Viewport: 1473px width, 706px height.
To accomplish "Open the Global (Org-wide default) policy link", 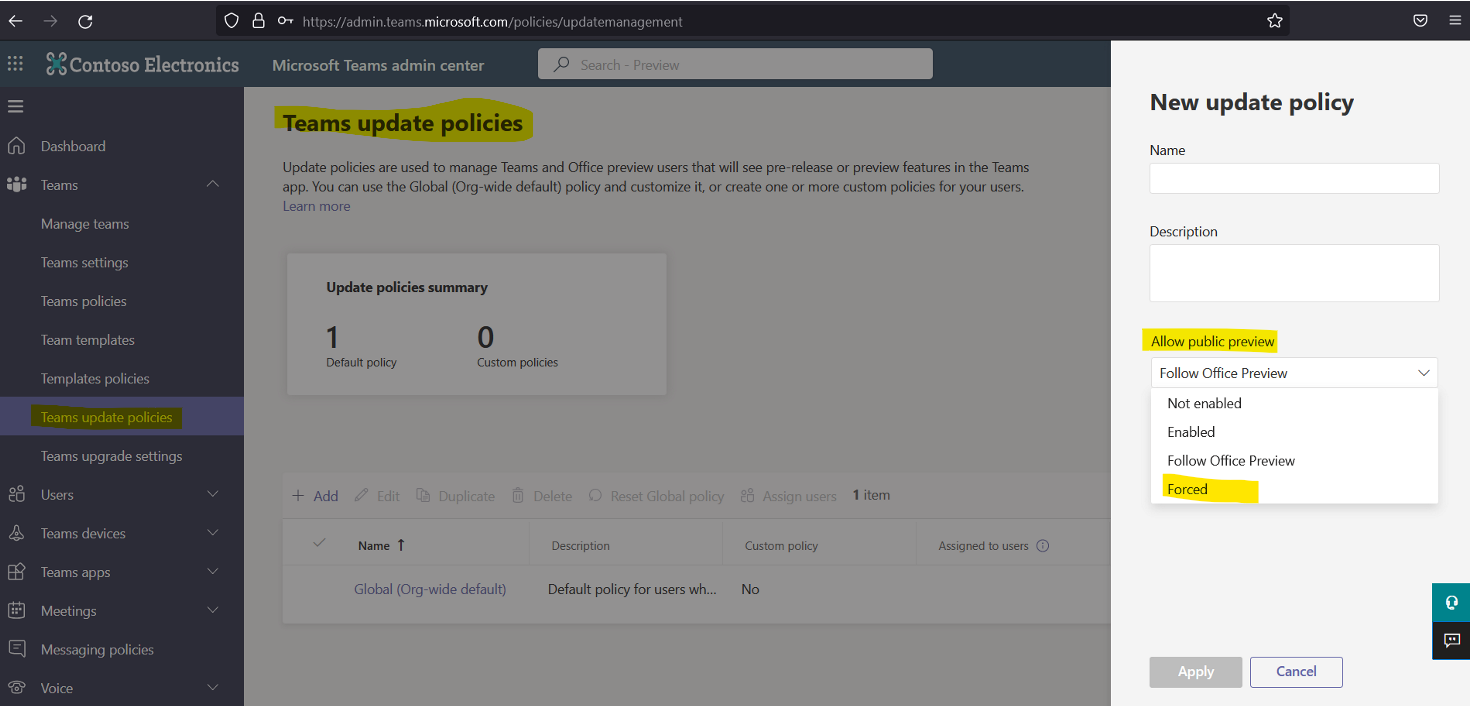I will (430, 589).
